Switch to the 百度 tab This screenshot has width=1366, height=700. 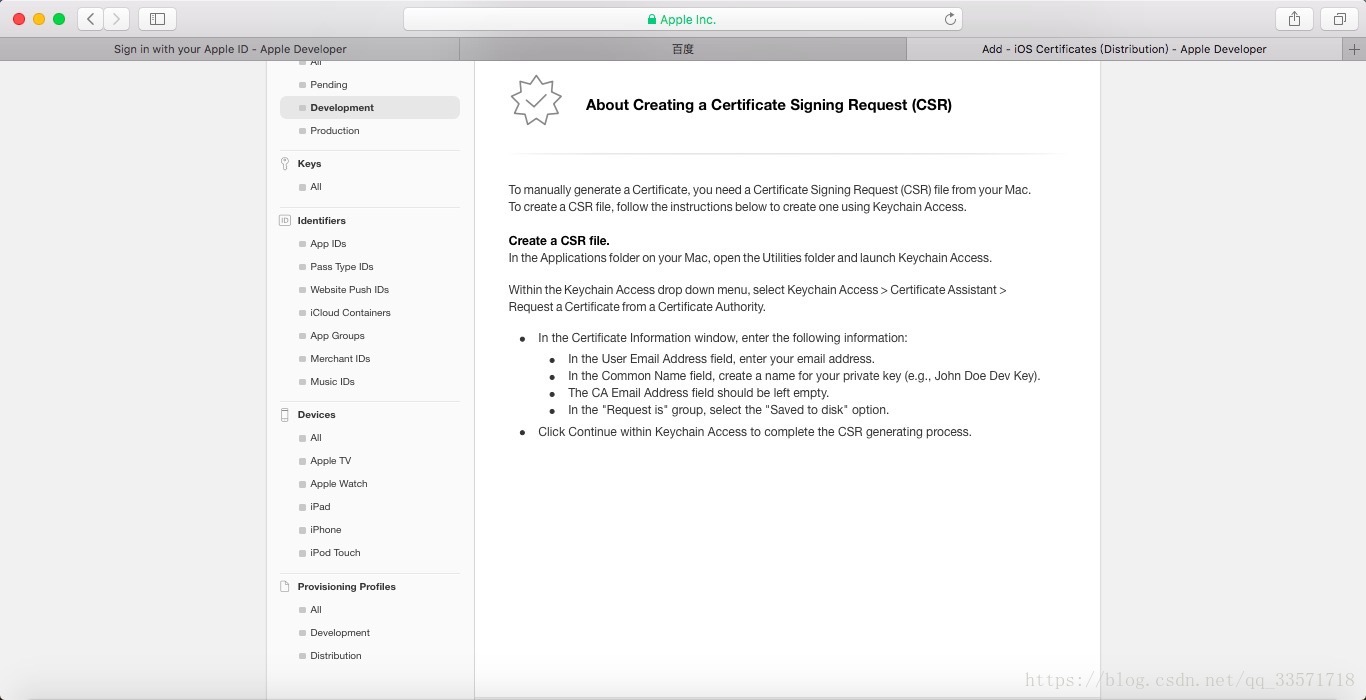683,49
